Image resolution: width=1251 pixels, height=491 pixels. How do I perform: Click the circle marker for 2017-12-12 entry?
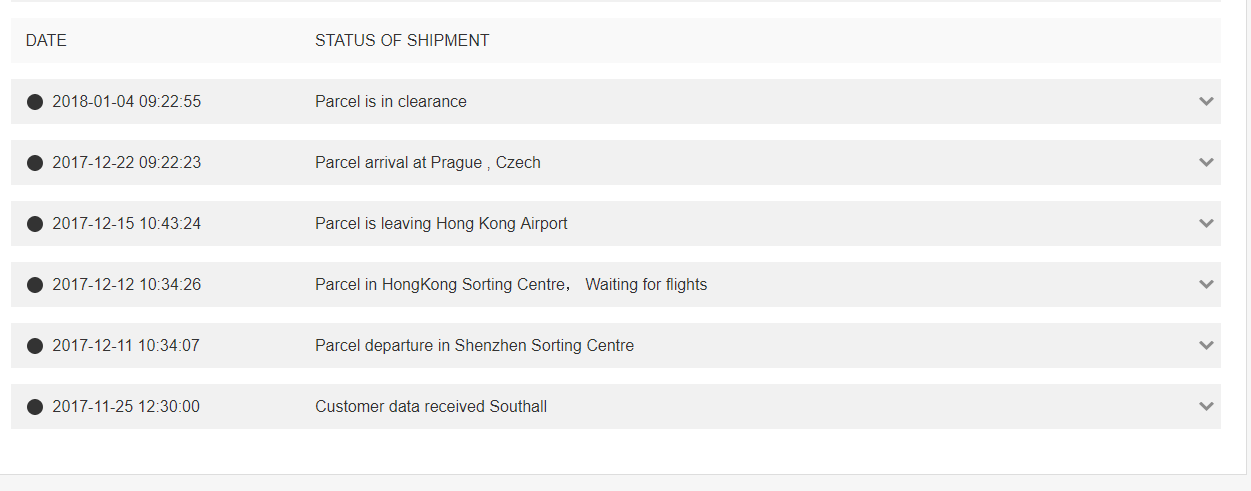tap(35, 285)
